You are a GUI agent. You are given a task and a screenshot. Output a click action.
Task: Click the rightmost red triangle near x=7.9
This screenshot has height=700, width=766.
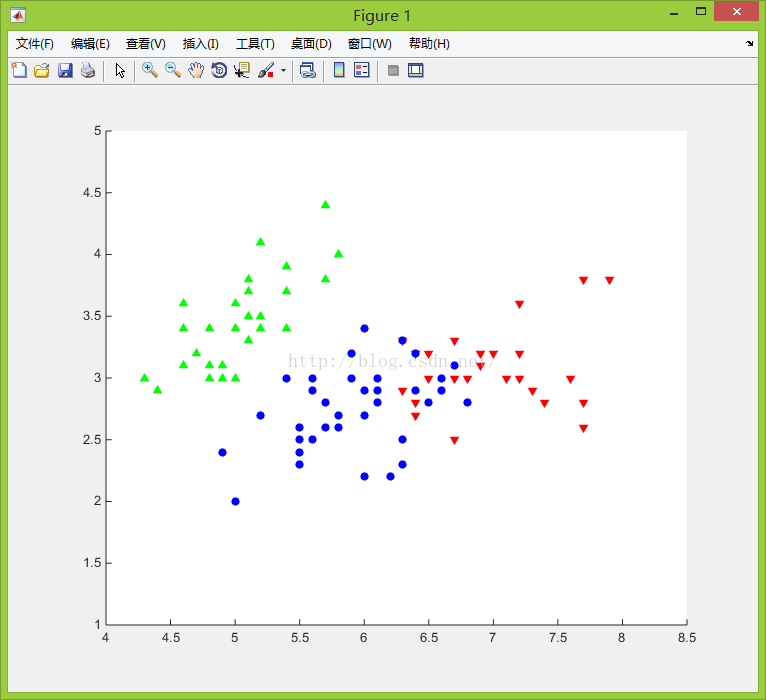point(609,280)
